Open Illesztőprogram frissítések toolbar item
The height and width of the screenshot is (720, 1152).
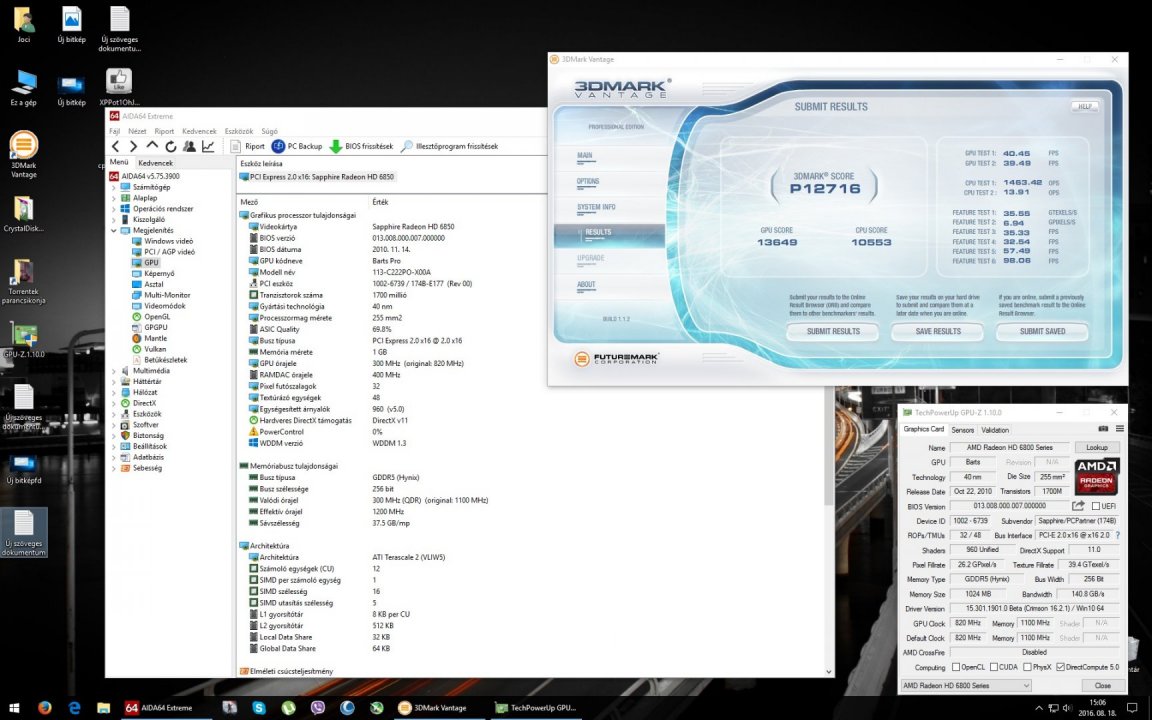click(449, 146)
